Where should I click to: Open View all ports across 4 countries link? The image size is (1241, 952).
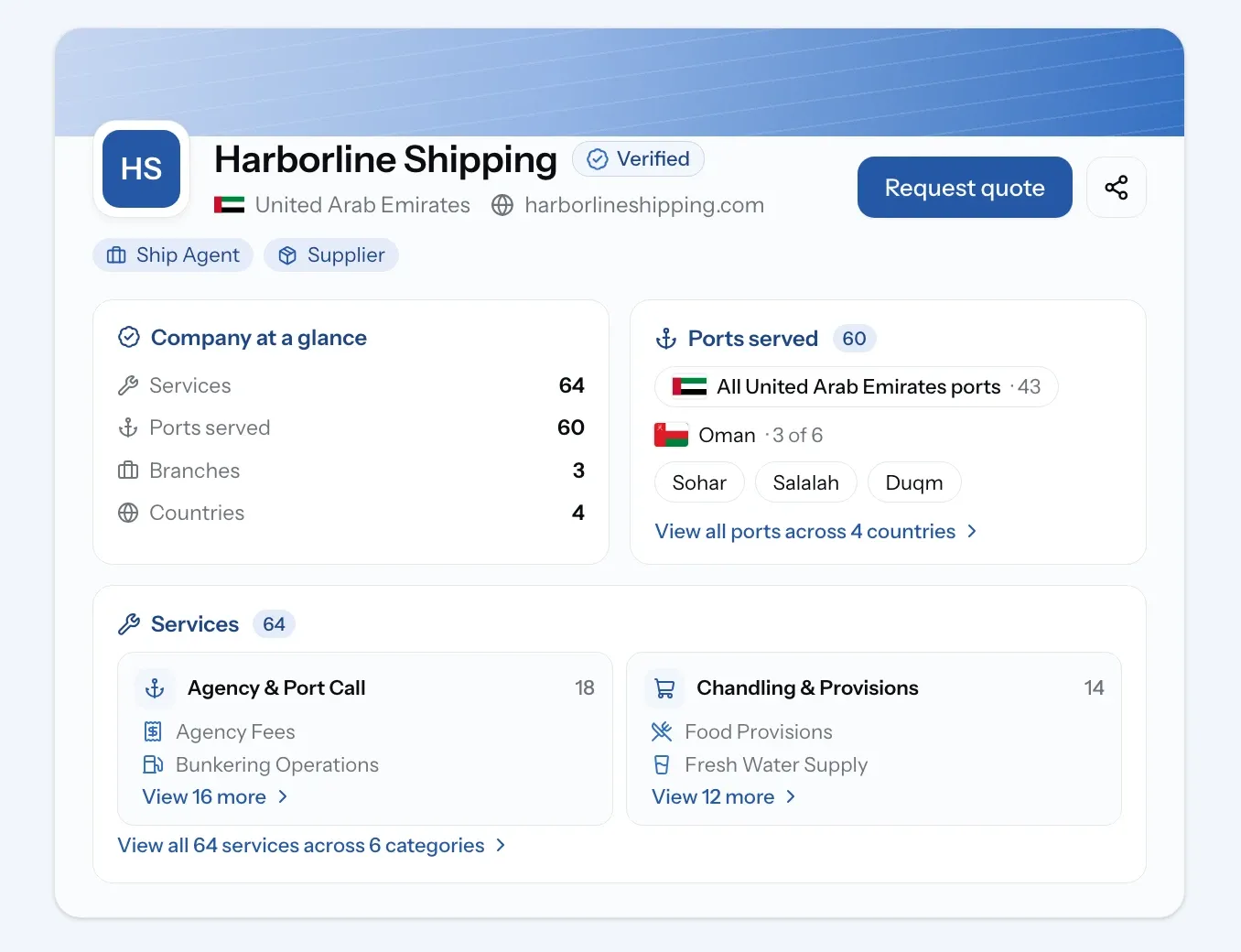pos(805,531)
